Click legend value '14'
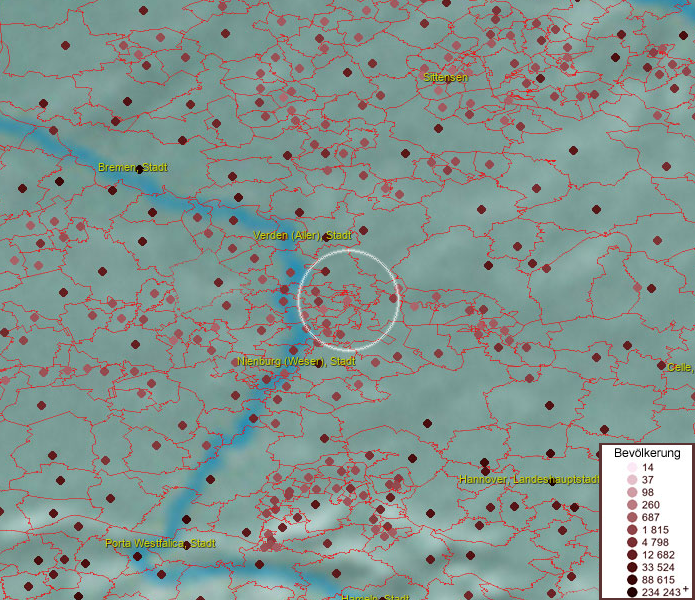This screenshot has height=600, width=695. click(647, 467)
